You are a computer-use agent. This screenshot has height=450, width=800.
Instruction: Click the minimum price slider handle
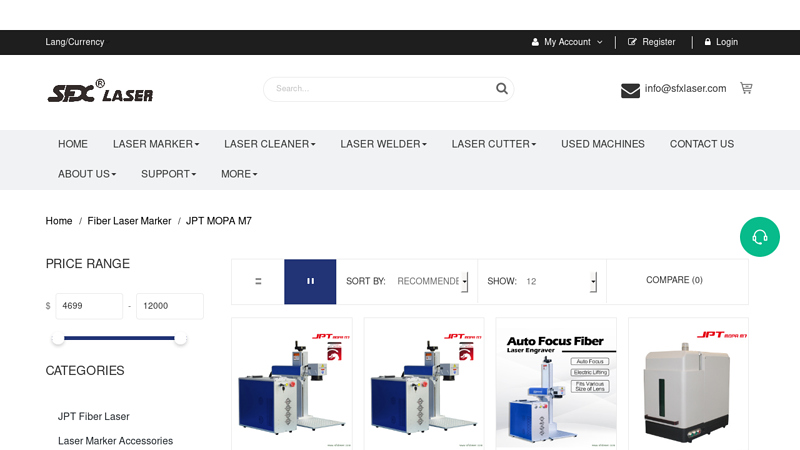coord(58,338)
